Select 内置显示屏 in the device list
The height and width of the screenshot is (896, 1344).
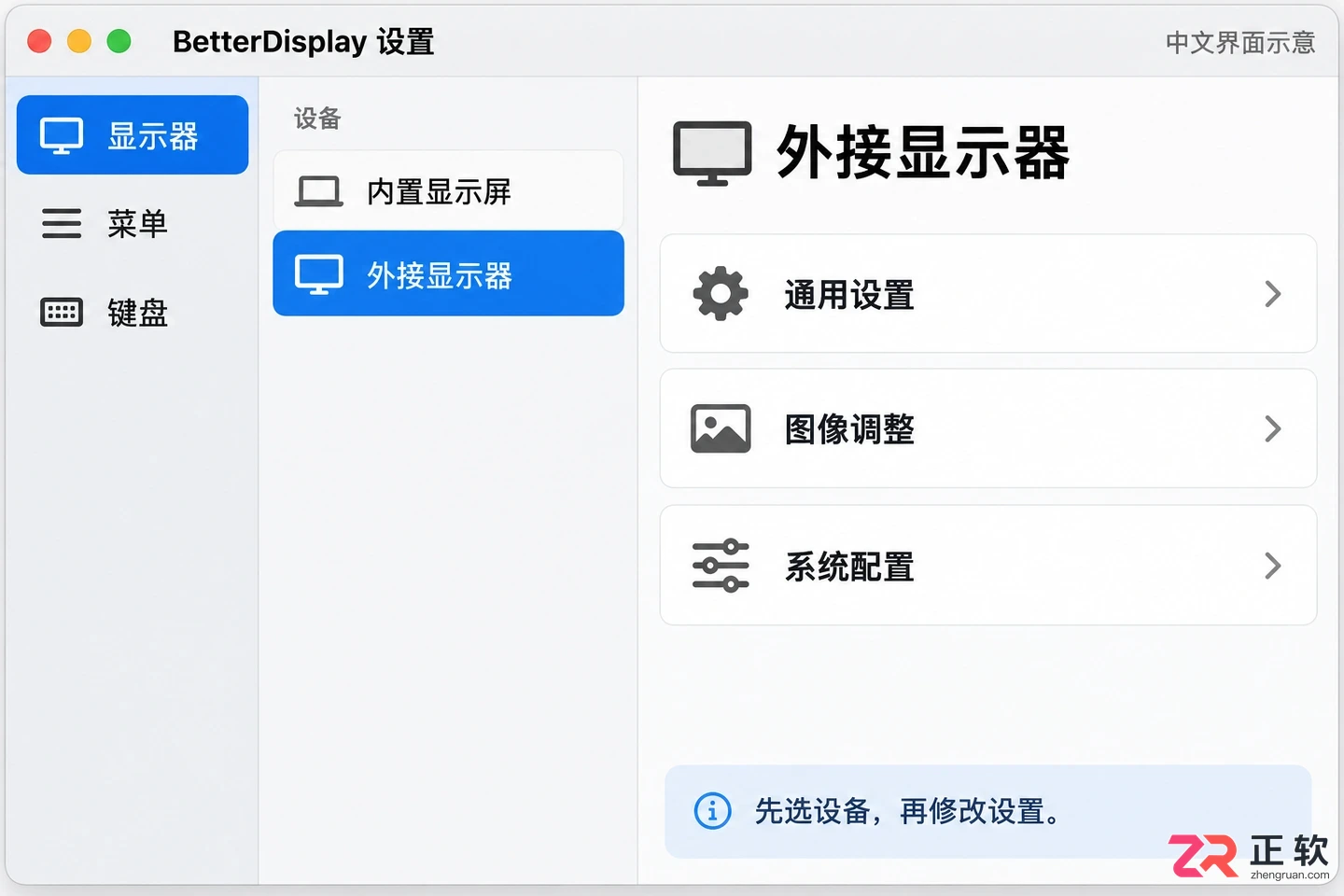[x=448, y=191]
